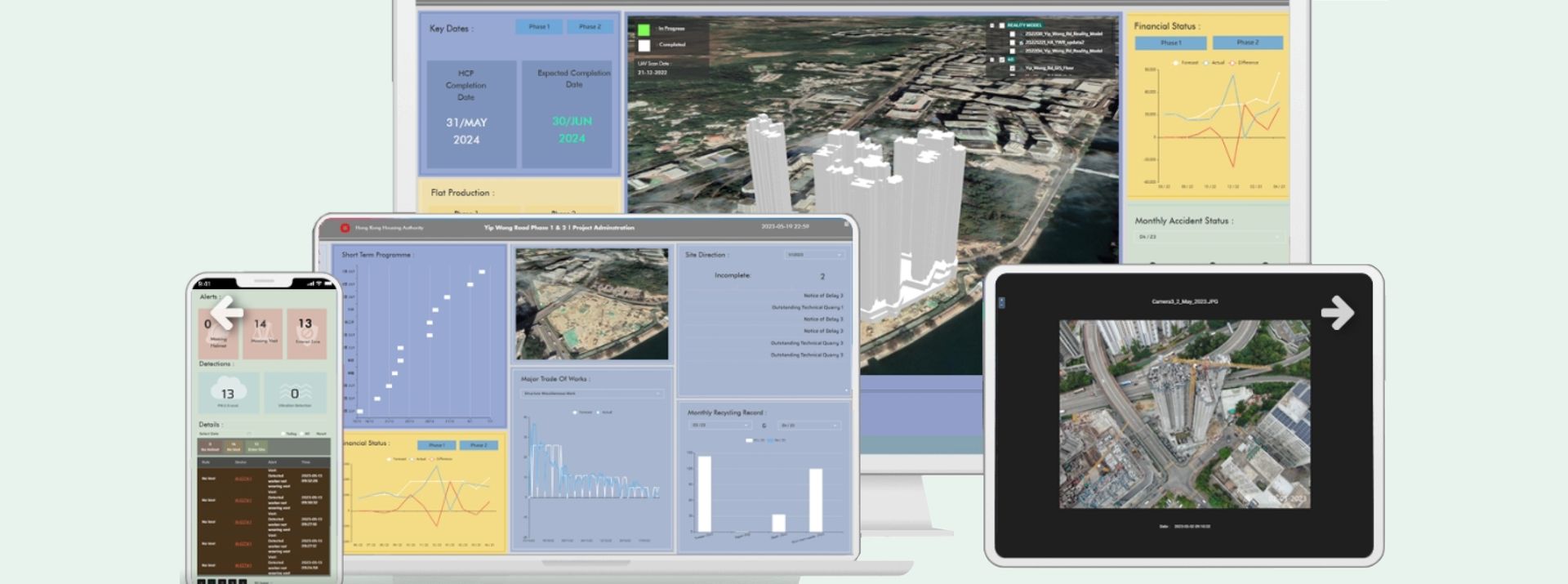Click the Short Term Programme chart title
Image resolution: width=1568 pixels, height=584 pixels.
376,255
